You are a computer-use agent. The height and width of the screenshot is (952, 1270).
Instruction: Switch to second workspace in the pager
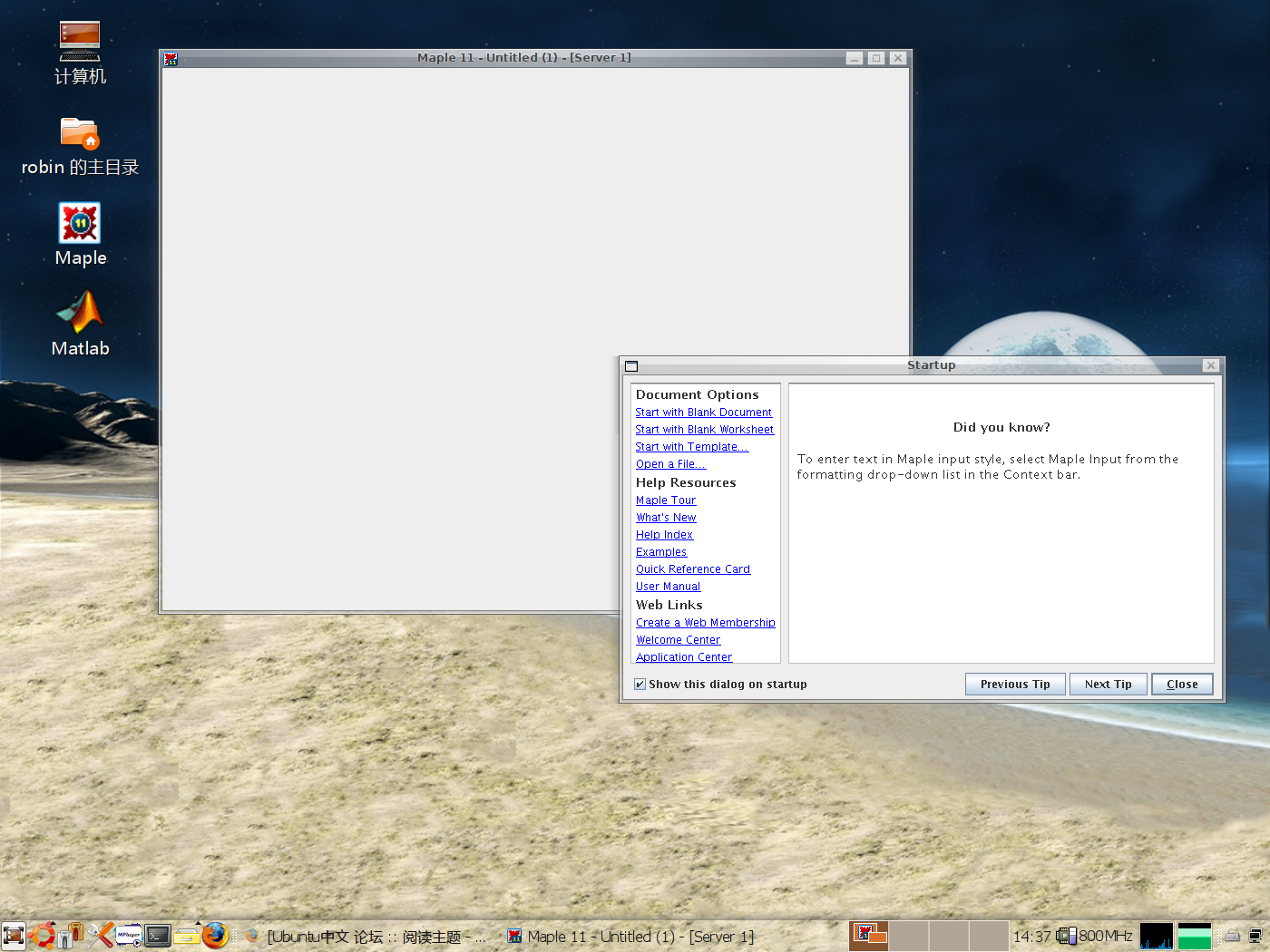pos(909,936)
